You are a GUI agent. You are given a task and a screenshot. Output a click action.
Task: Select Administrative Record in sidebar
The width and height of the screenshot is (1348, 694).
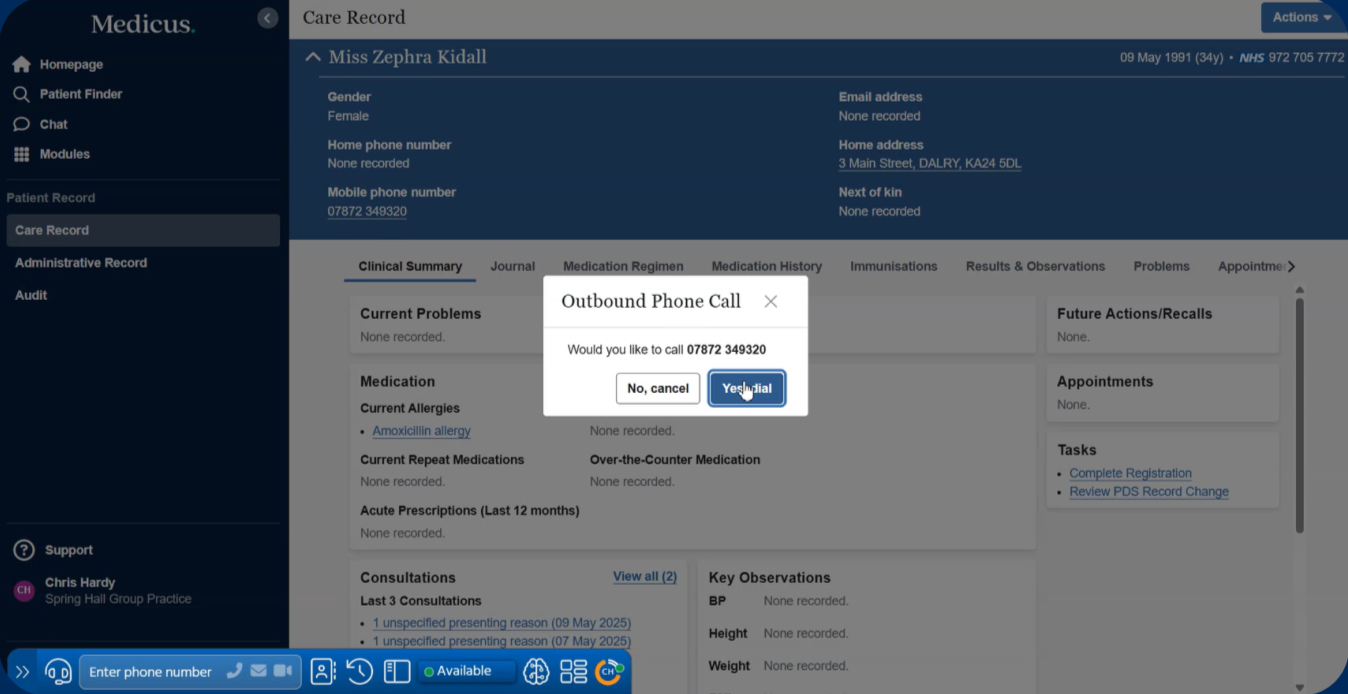pos(81,263)
